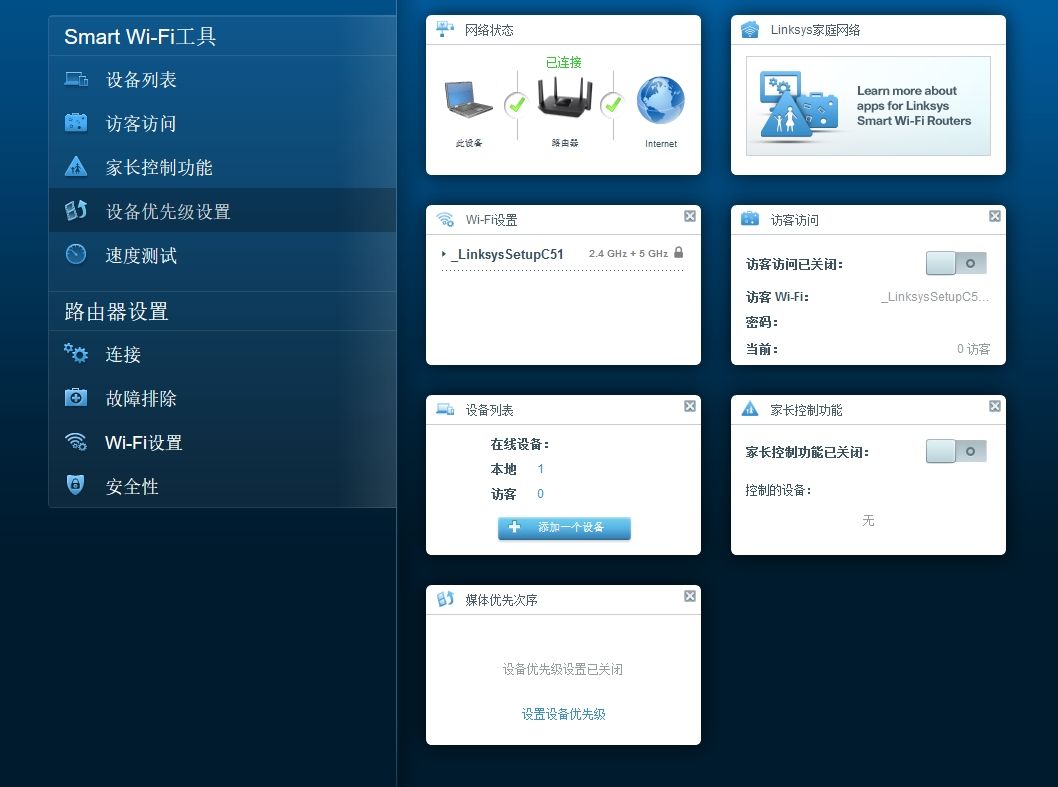Click the 2.4 GHz + 5 GHz band label
The image size is (1058, 787).
point(628,254)
